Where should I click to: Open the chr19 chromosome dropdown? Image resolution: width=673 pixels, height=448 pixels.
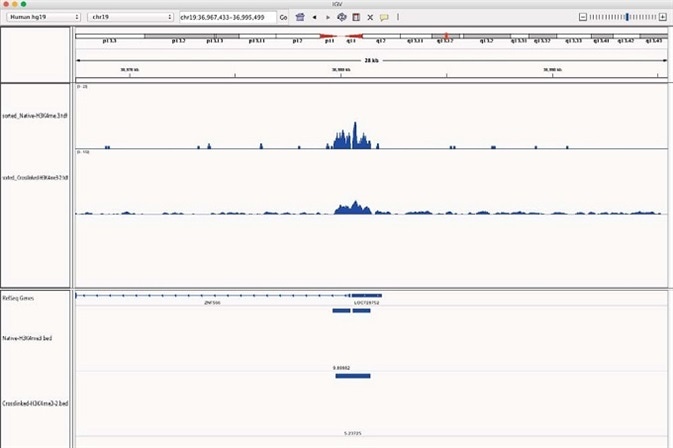130,17
